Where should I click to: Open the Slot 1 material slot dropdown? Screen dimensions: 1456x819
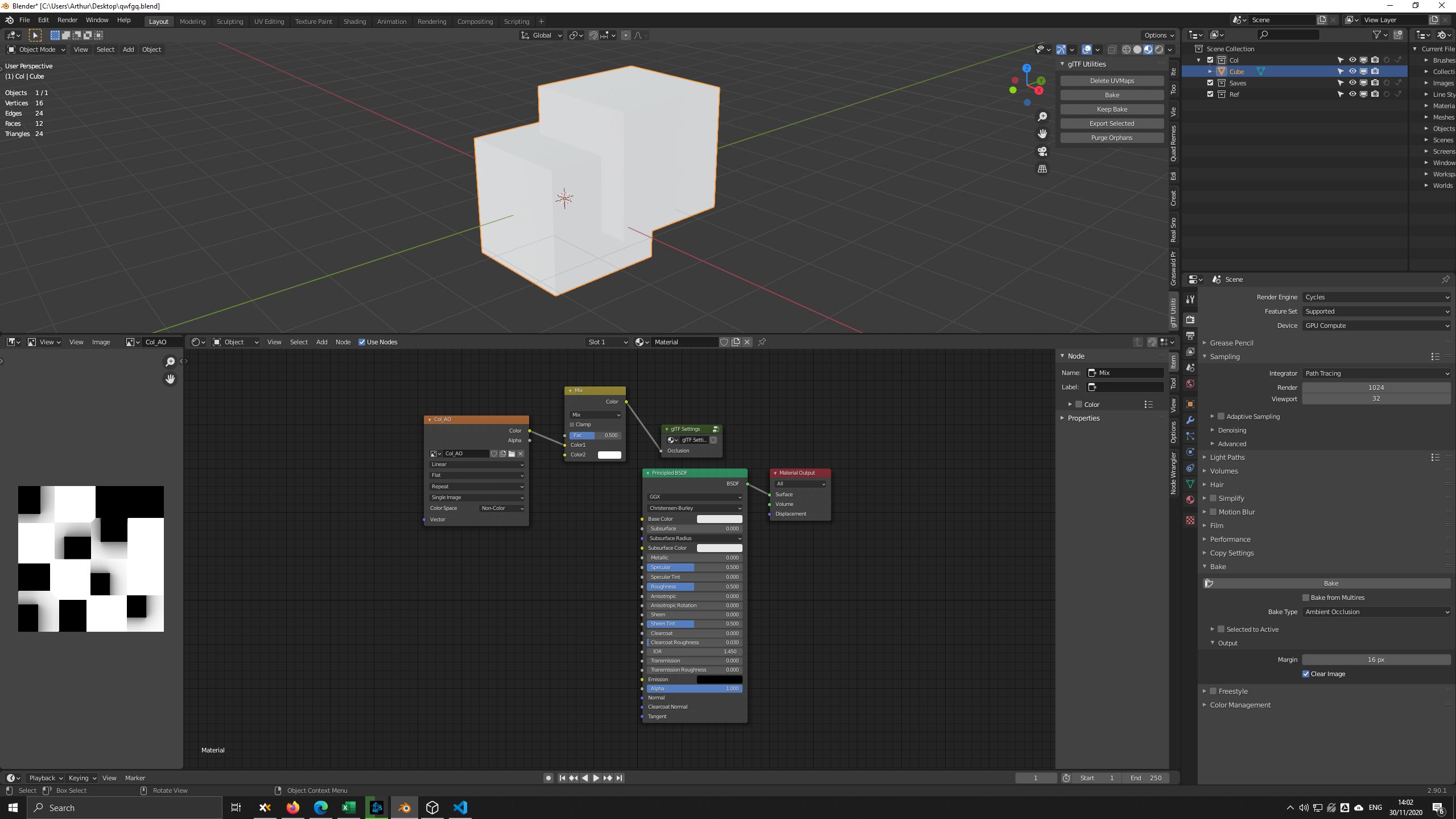[x=607, y=342]
